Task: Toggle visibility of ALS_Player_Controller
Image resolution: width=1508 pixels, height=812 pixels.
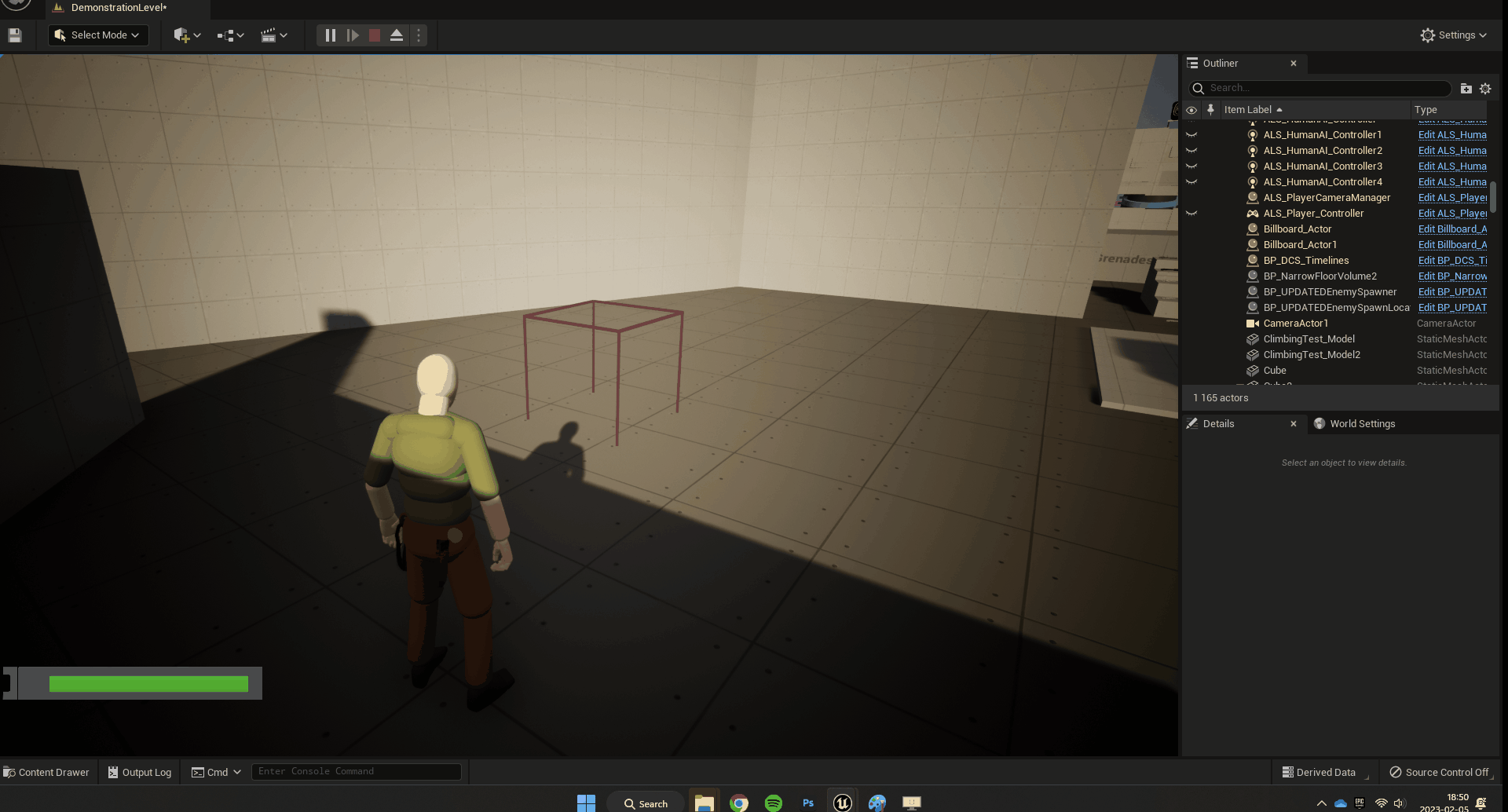Action: pyautogui.click(x=1191, y=214)
